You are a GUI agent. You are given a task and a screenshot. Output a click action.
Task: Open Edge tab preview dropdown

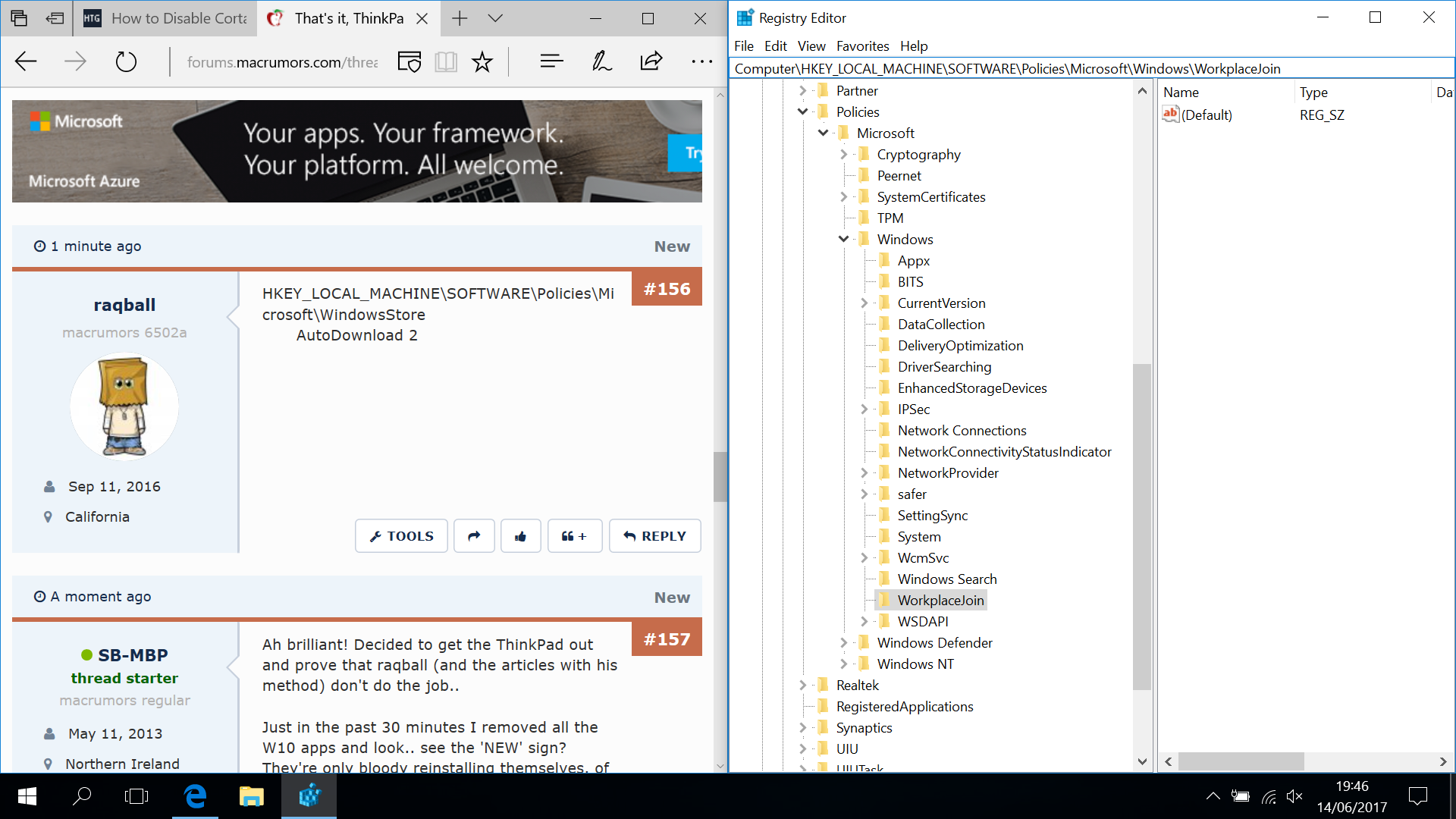[495, 18]
